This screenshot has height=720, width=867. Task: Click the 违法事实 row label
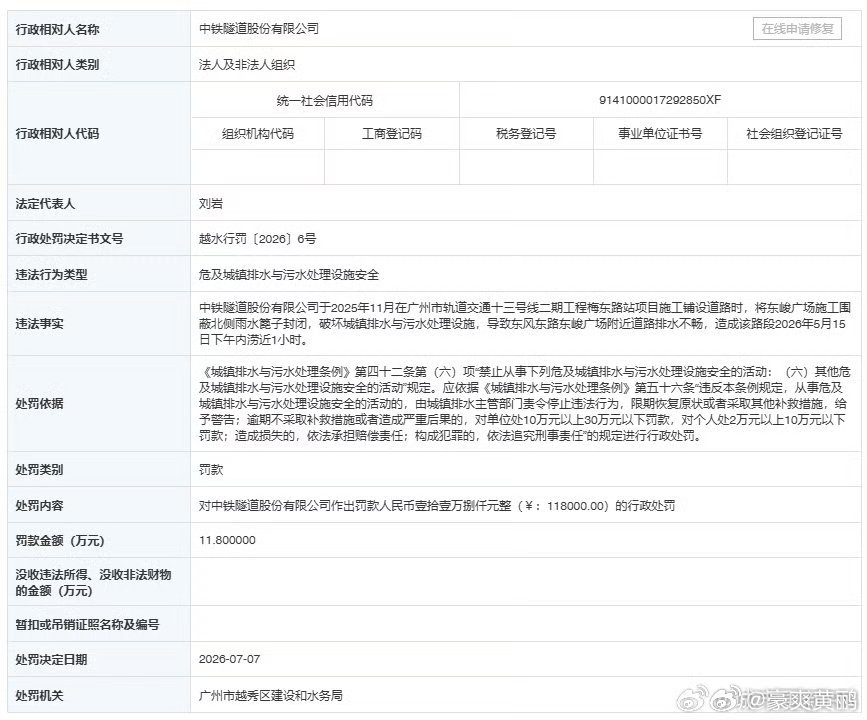click(x=39, y=324)
